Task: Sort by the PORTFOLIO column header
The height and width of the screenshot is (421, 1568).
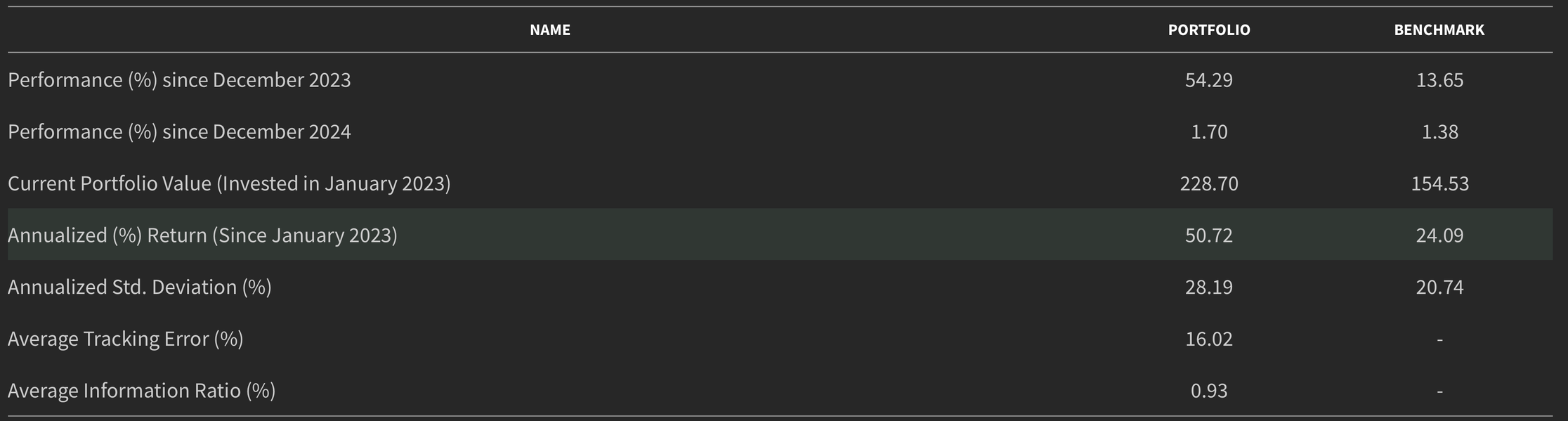Action: click(1208, 30)
